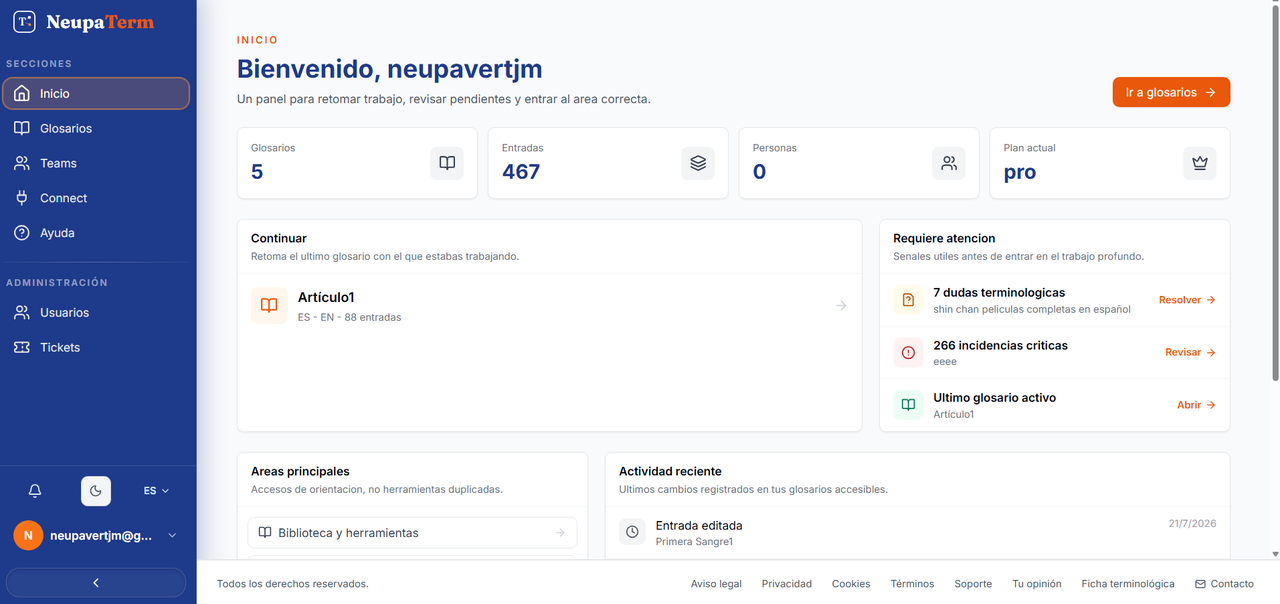Image resolution: width=1280 pixels, height=604 pixels.
Task: Click the Bienvenido, neupavertjm heading
Action: click(x=389, y=69)
